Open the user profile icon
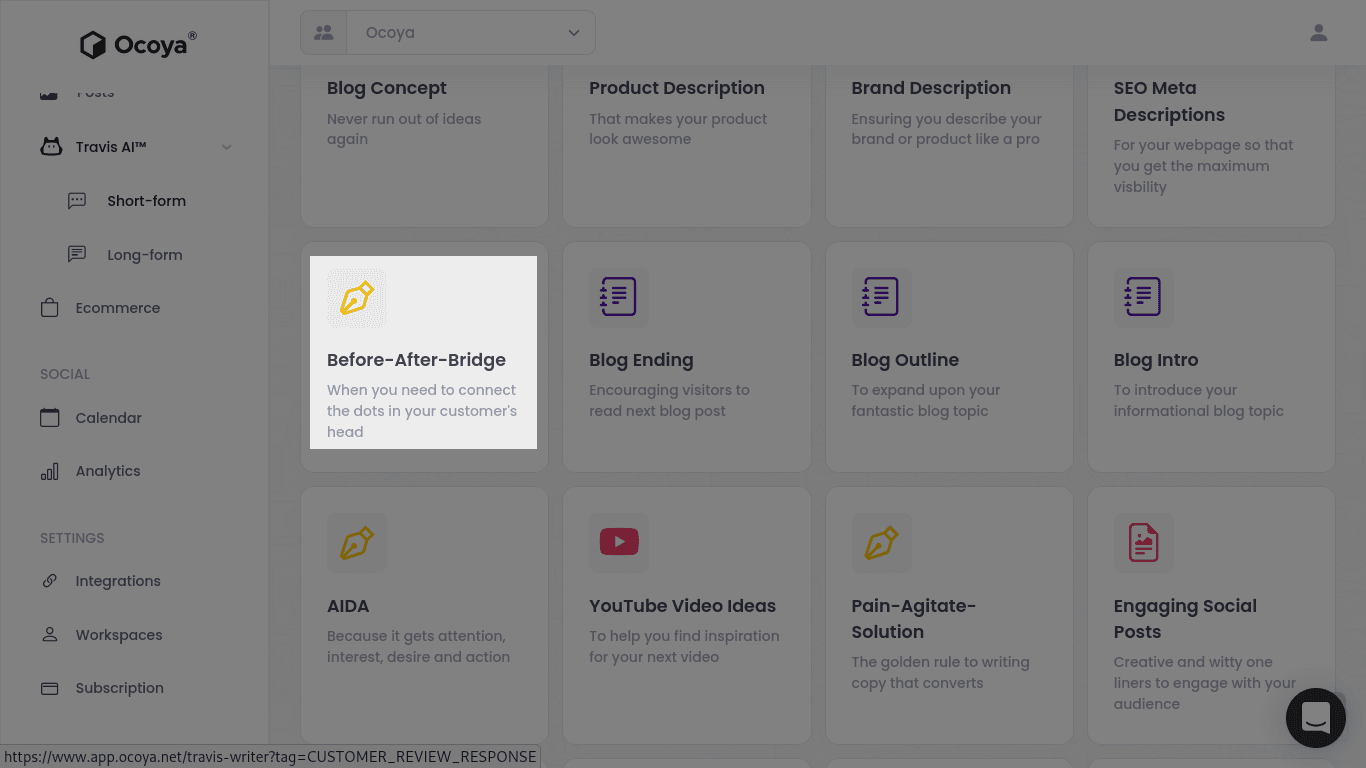Image resolution: width=1366 pixels, height=768 pixels. 1319,33
